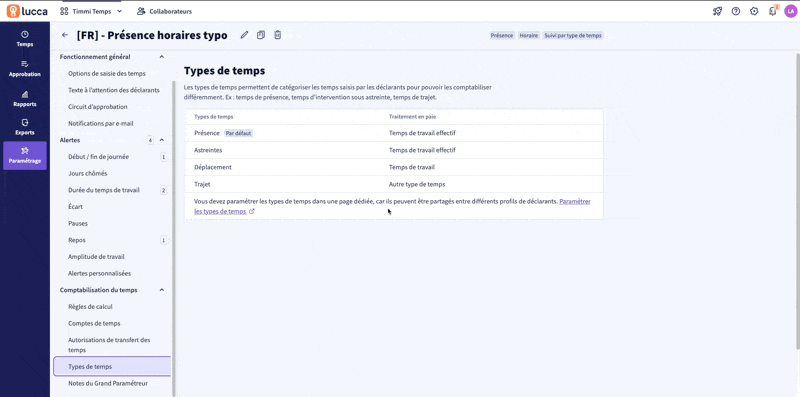Open the rocket icon in header
The image size is (800, 397).
(717, 11)
